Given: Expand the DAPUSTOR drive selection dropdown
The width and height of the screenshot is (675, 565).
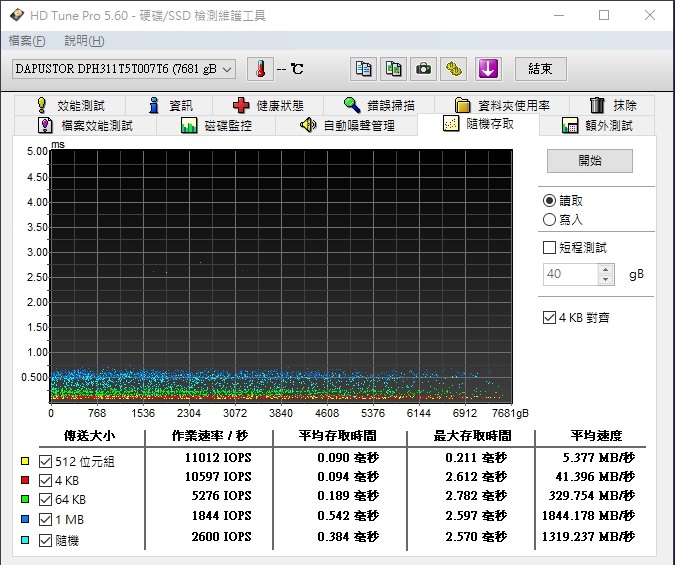Looking at the screenshot, I should pos(124,69).
